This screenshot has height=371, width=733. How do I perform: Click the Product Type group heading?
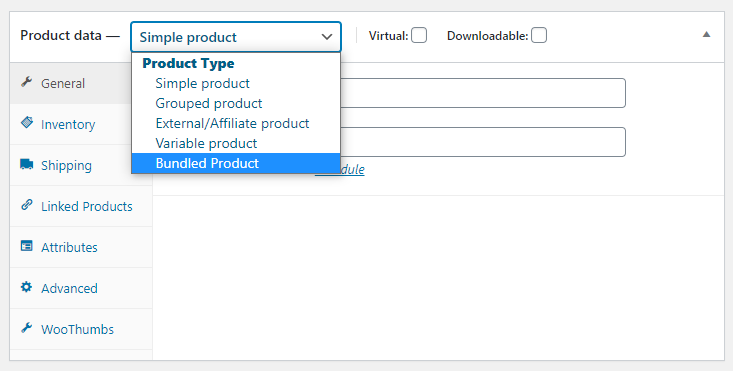pos(188,63)
